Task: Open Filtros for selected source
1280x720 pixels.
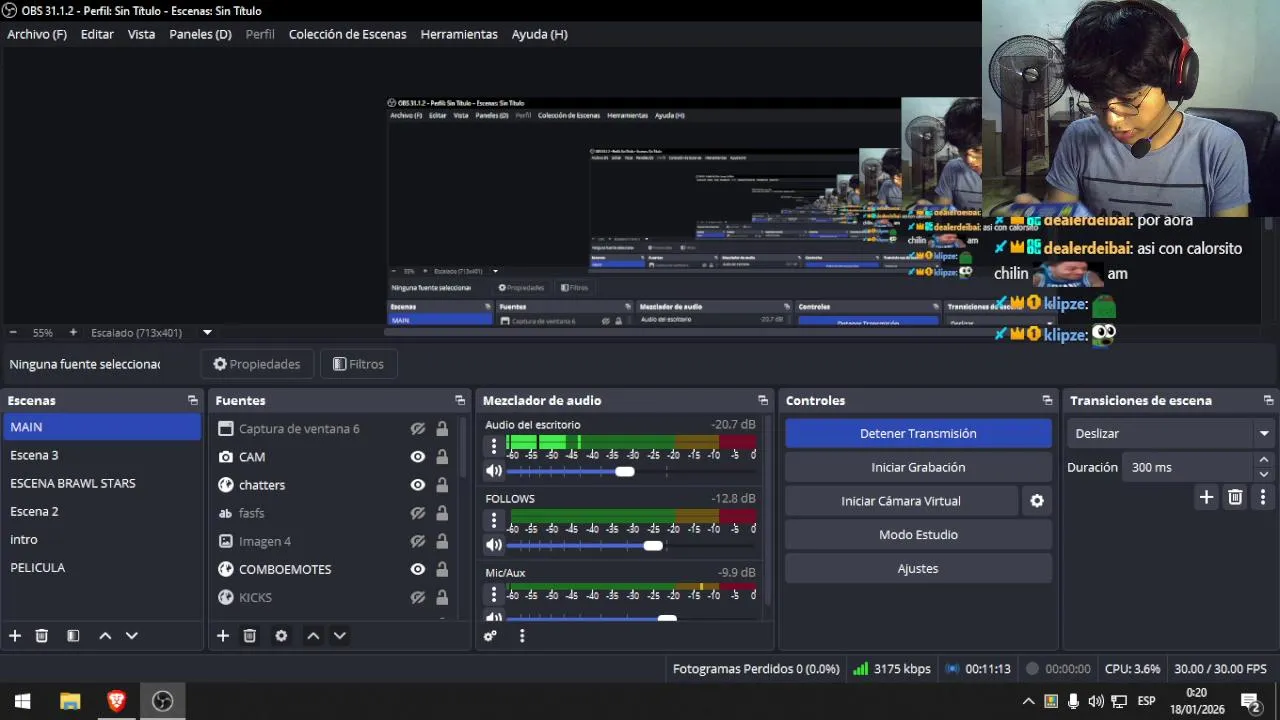Action: tap(358, 364)
